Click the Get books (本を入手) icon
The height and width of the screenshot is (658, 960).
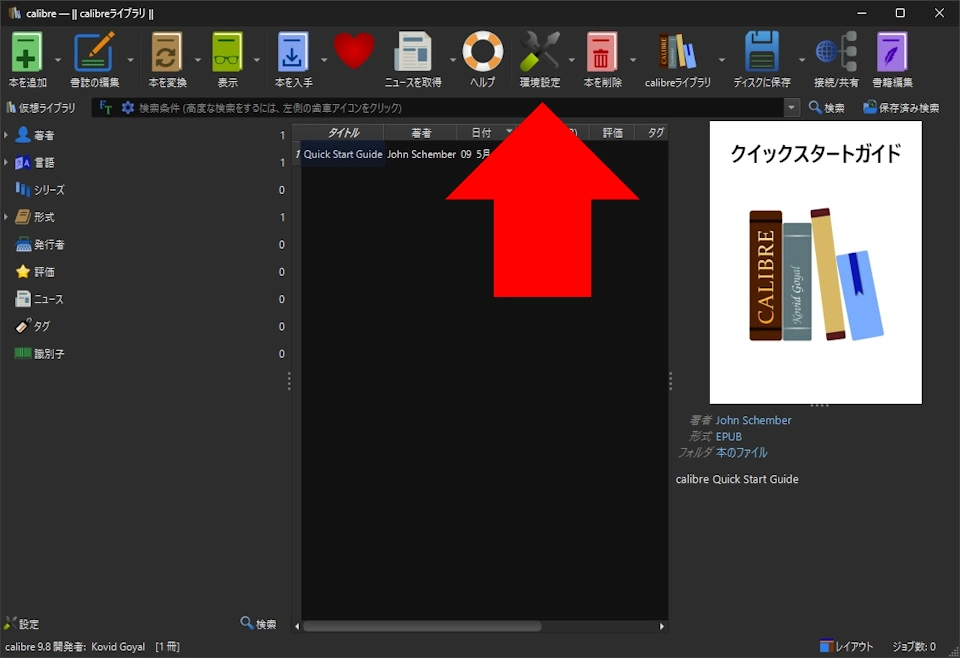point(293,52)
